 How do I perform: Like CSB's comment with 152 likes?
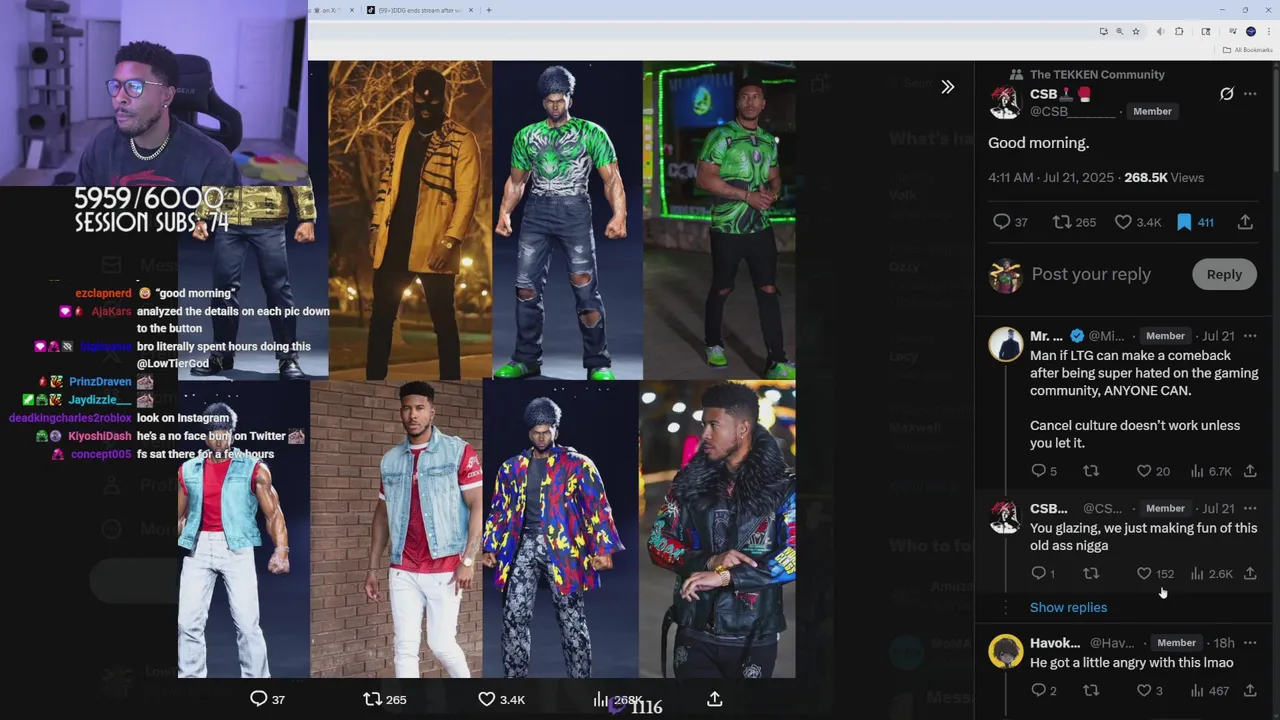point(1144,573)
